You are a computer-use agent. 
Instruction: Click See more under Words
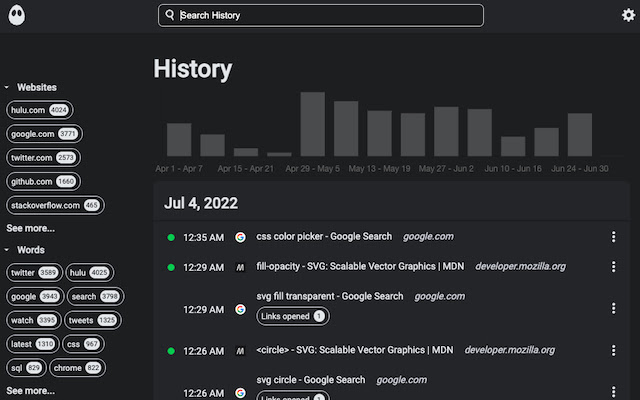pos(31,391)
